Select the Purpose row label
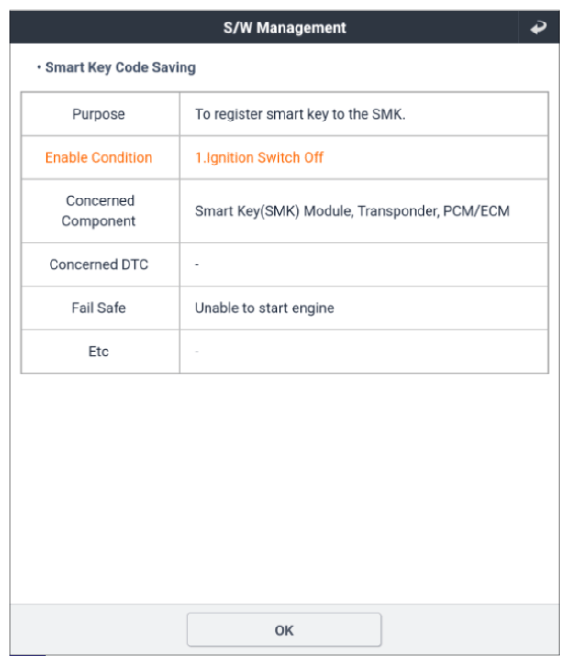This screenshot has height=665, width=569. [98, 114]
